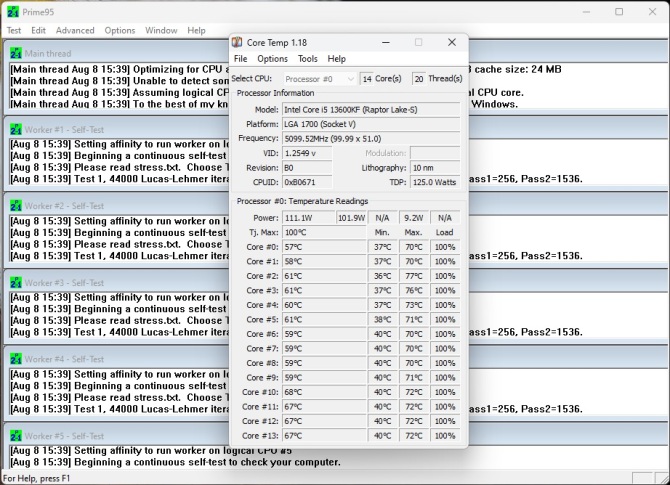Open the Core Temp Tools menu
The height and width of the screenshot is (485, 670).
pyautogui.click(x=307, y=59)
